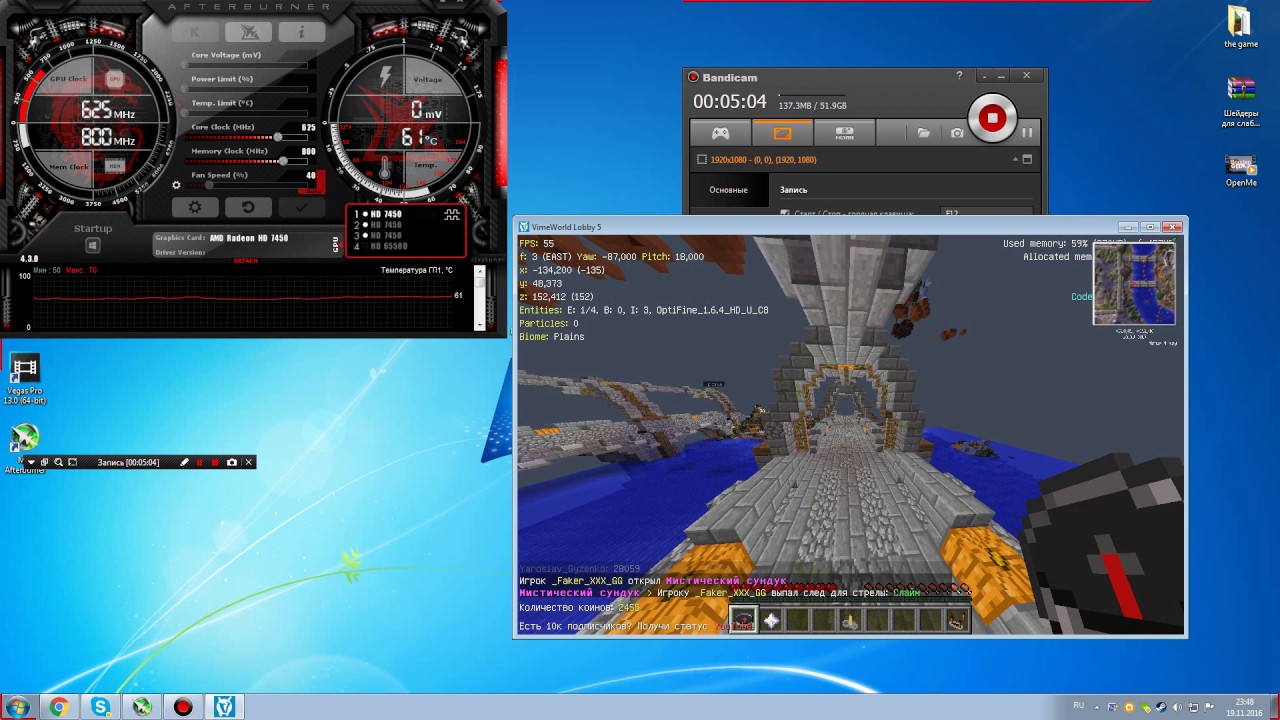
Task: Select Bandicam screen rectangle mode
Action: [782, 132]
